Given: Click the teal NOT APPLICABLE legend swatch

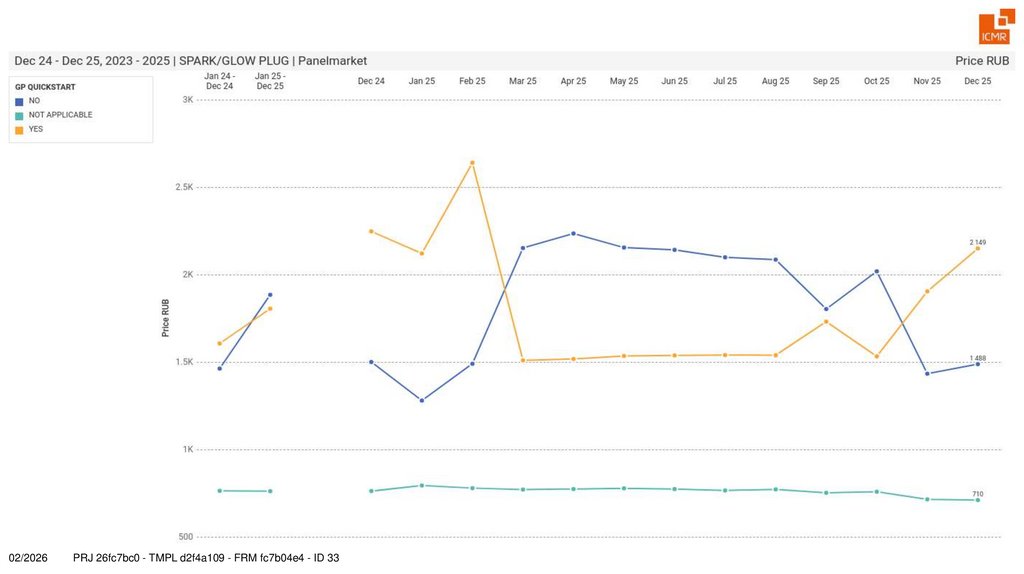Looking at the screenshot, I should [x=19, y=115].
